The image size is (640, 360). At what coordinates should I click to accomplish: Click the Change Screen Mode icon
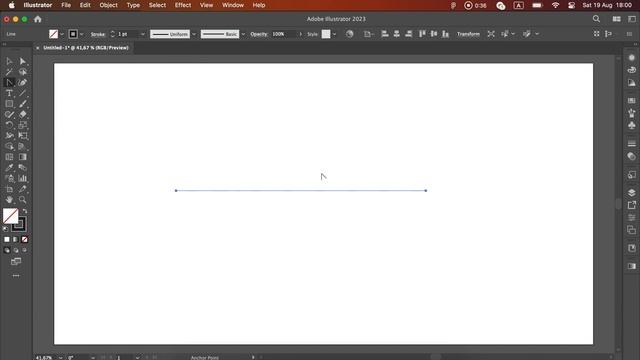tap(16, 262)
